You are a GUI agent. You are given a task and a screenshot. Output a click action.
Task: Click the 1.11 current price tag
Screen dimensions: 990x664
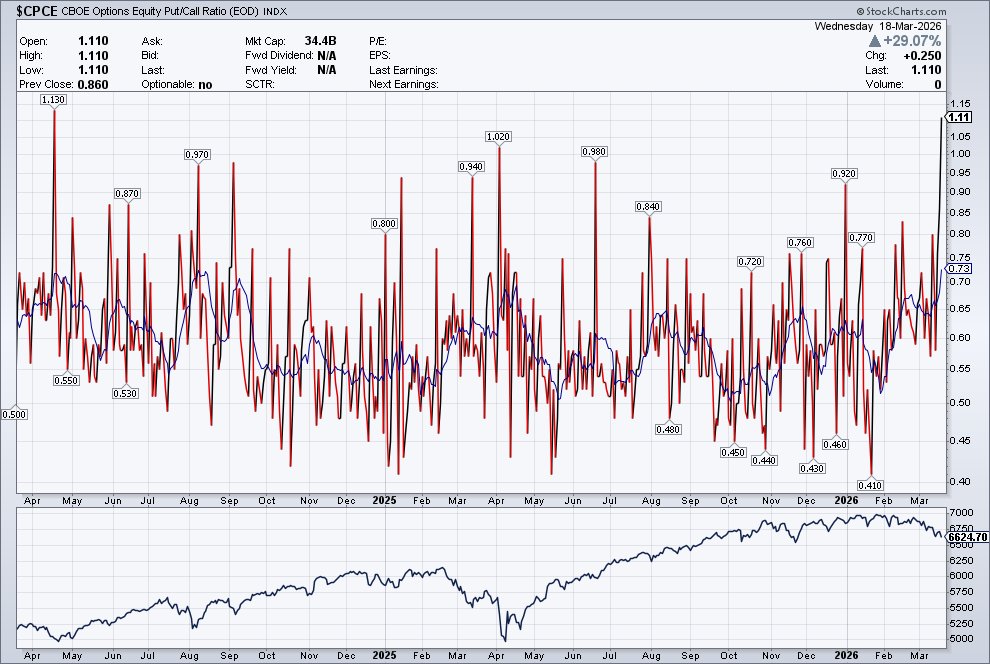pos(959,117)
